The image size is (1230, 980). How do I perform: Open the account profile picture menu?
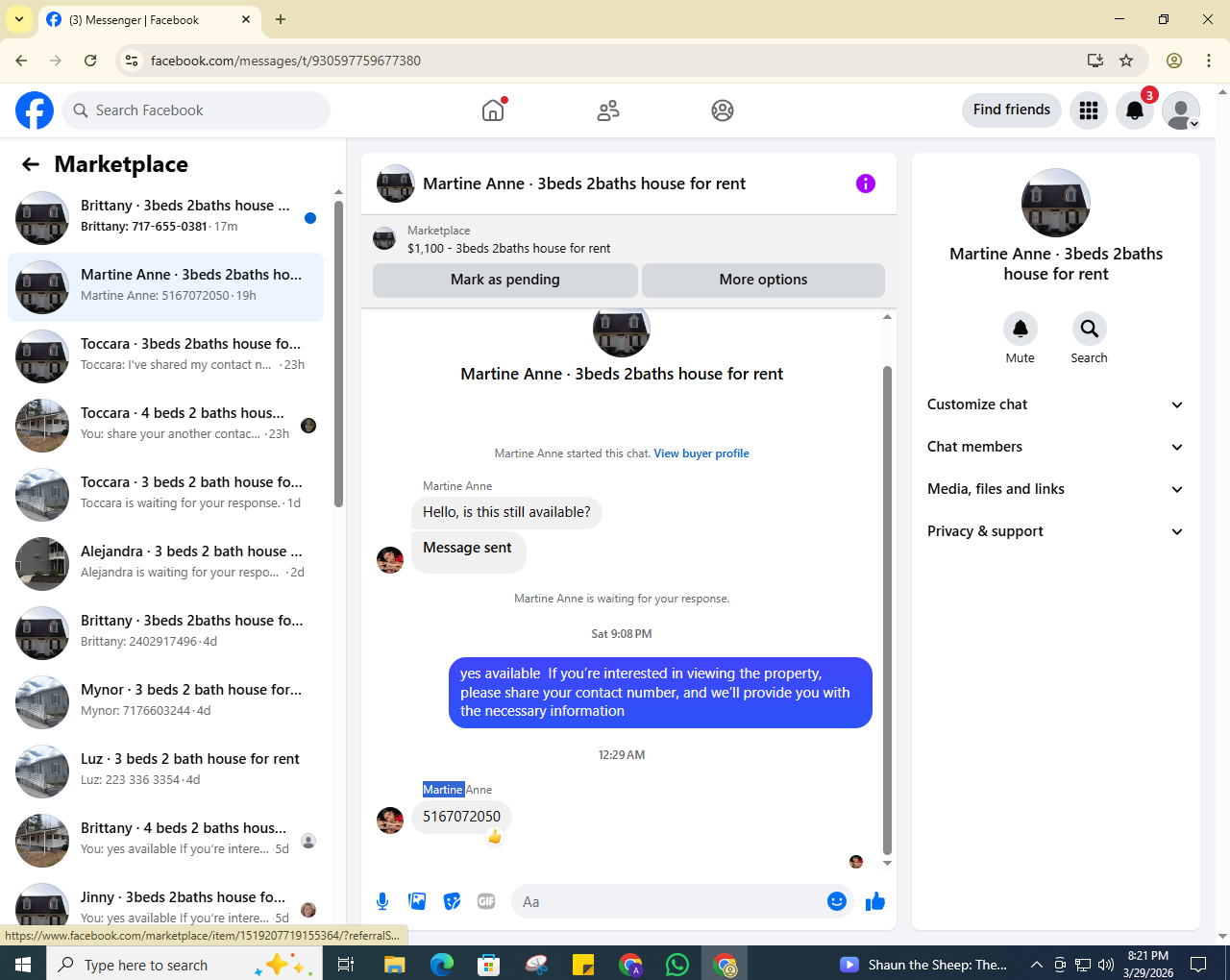coord(1181,110)
